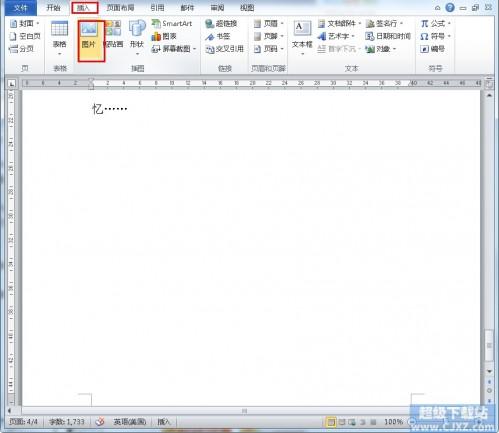The height and width of the screenshot is (433, 499).
Task: Insert a Cross-reference (交叉引用)
Action: coord(224,49)
